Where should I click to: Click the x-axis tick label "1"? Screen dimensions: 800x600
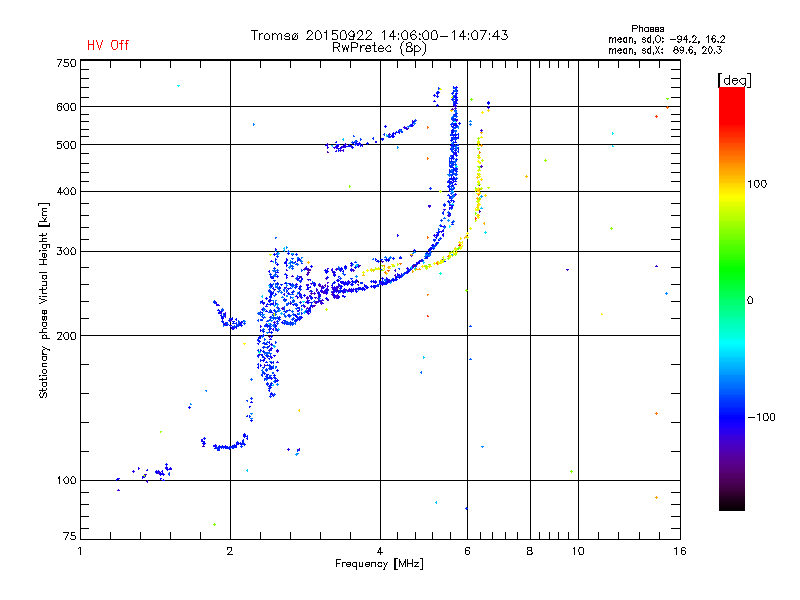[80, 551]
